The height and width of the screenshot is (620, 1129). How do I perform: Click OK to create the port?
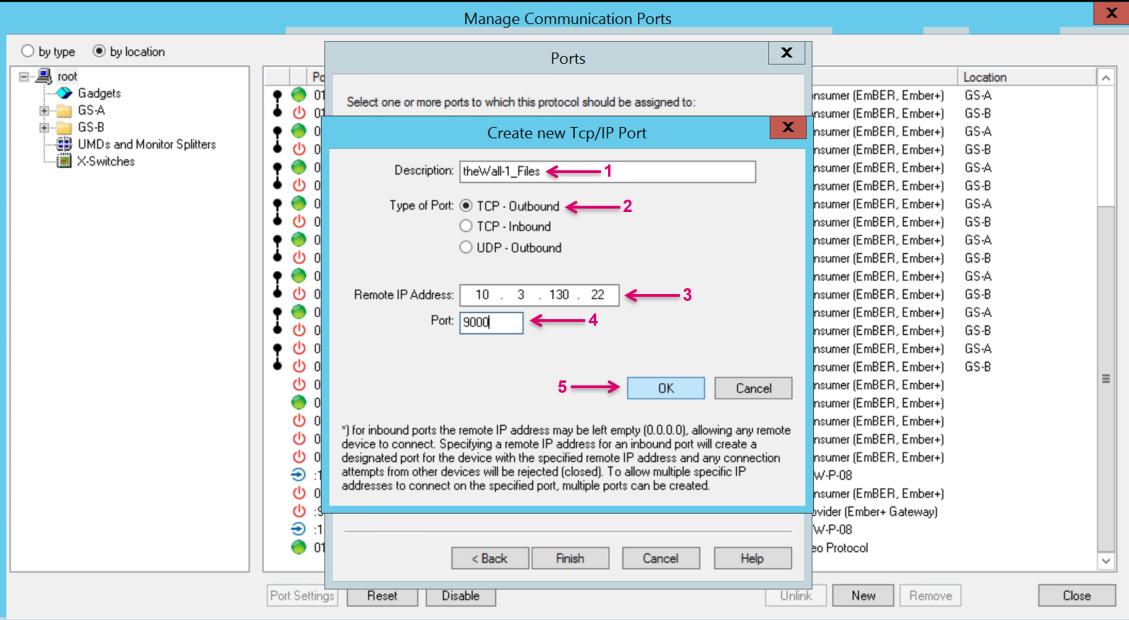[x=665, y=388]
